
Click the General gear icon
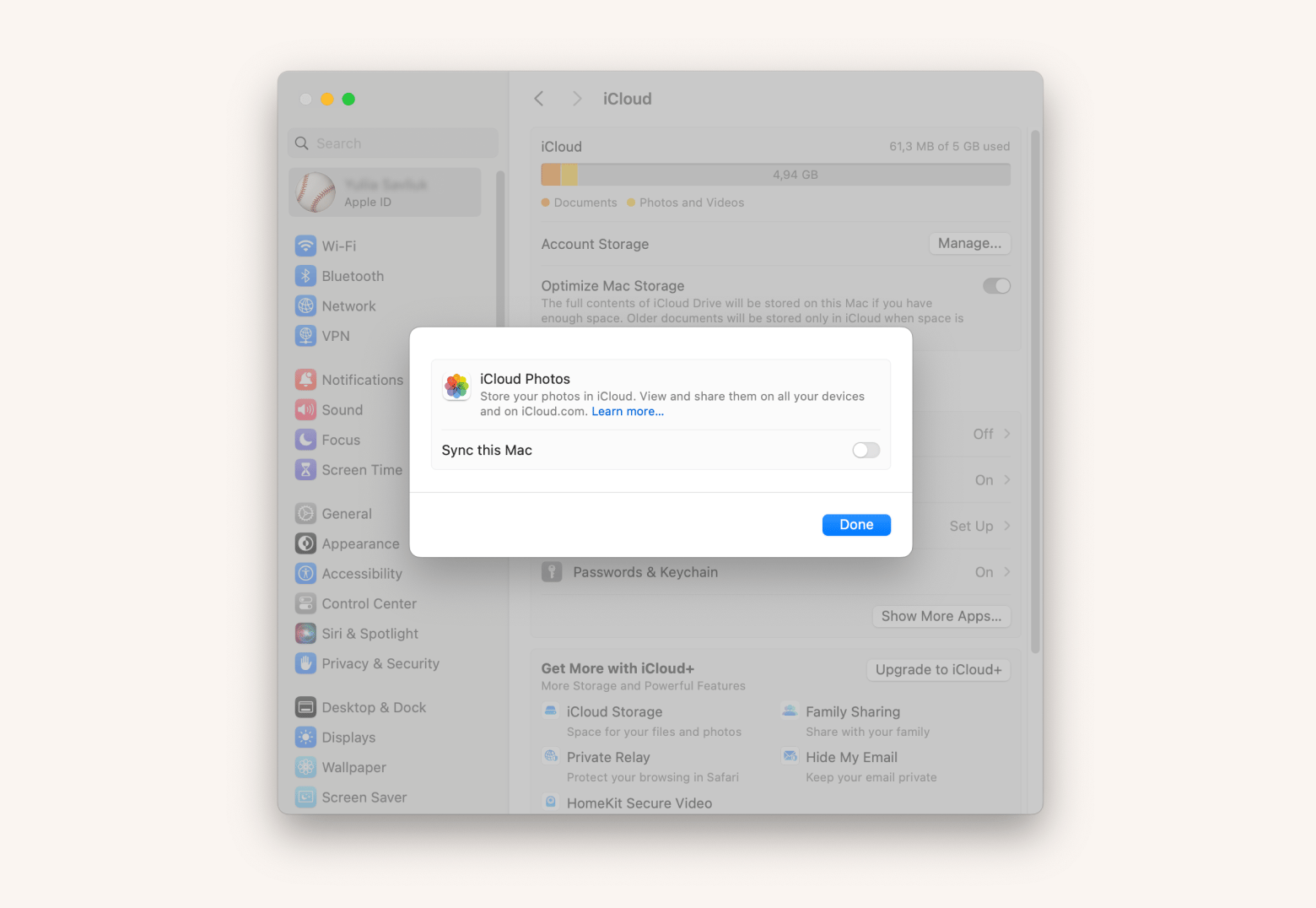pyautogui.click(x=305, y=514)
